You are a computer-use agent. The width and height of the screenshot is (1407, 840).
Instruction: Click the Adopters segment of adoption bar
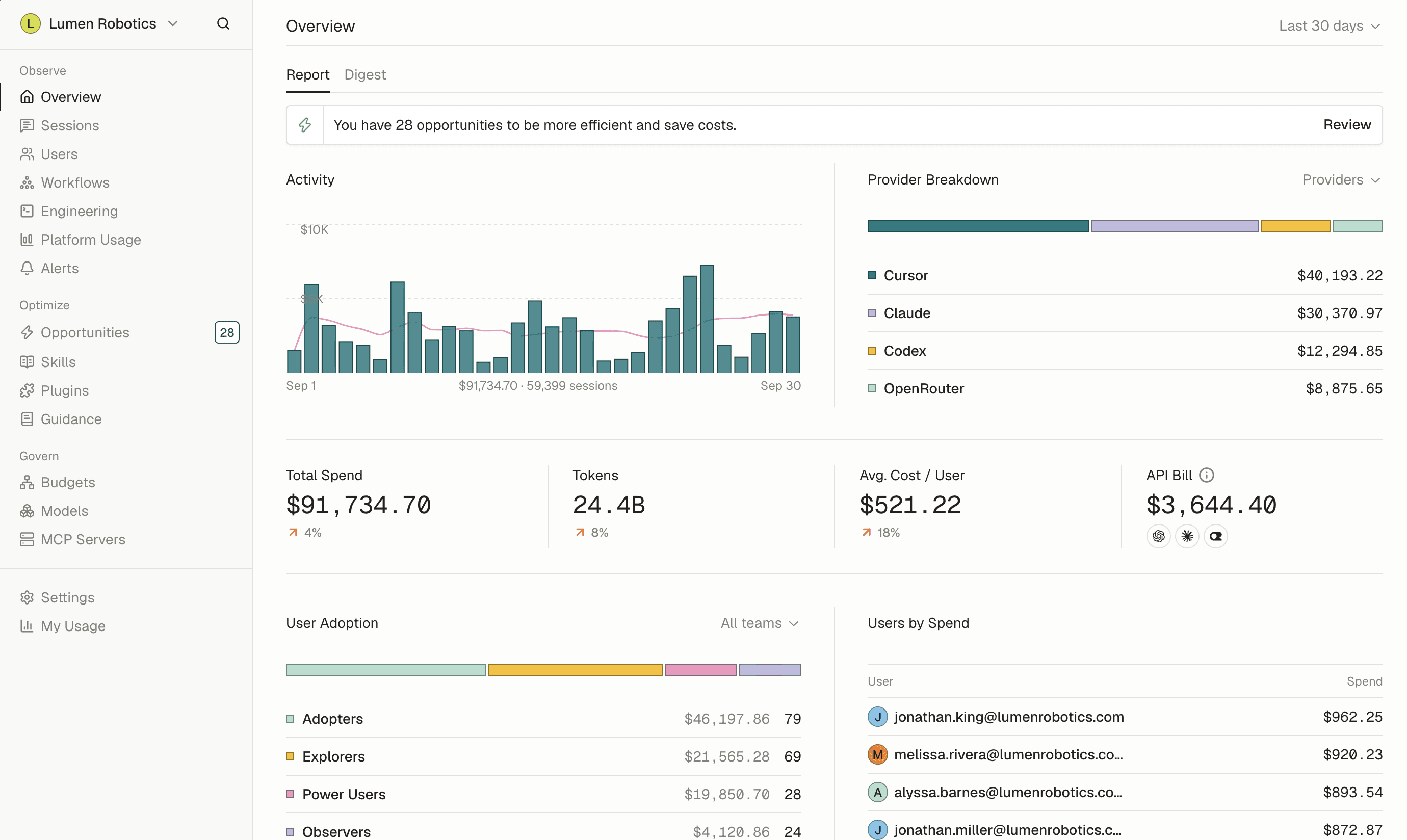pos(385,670)
